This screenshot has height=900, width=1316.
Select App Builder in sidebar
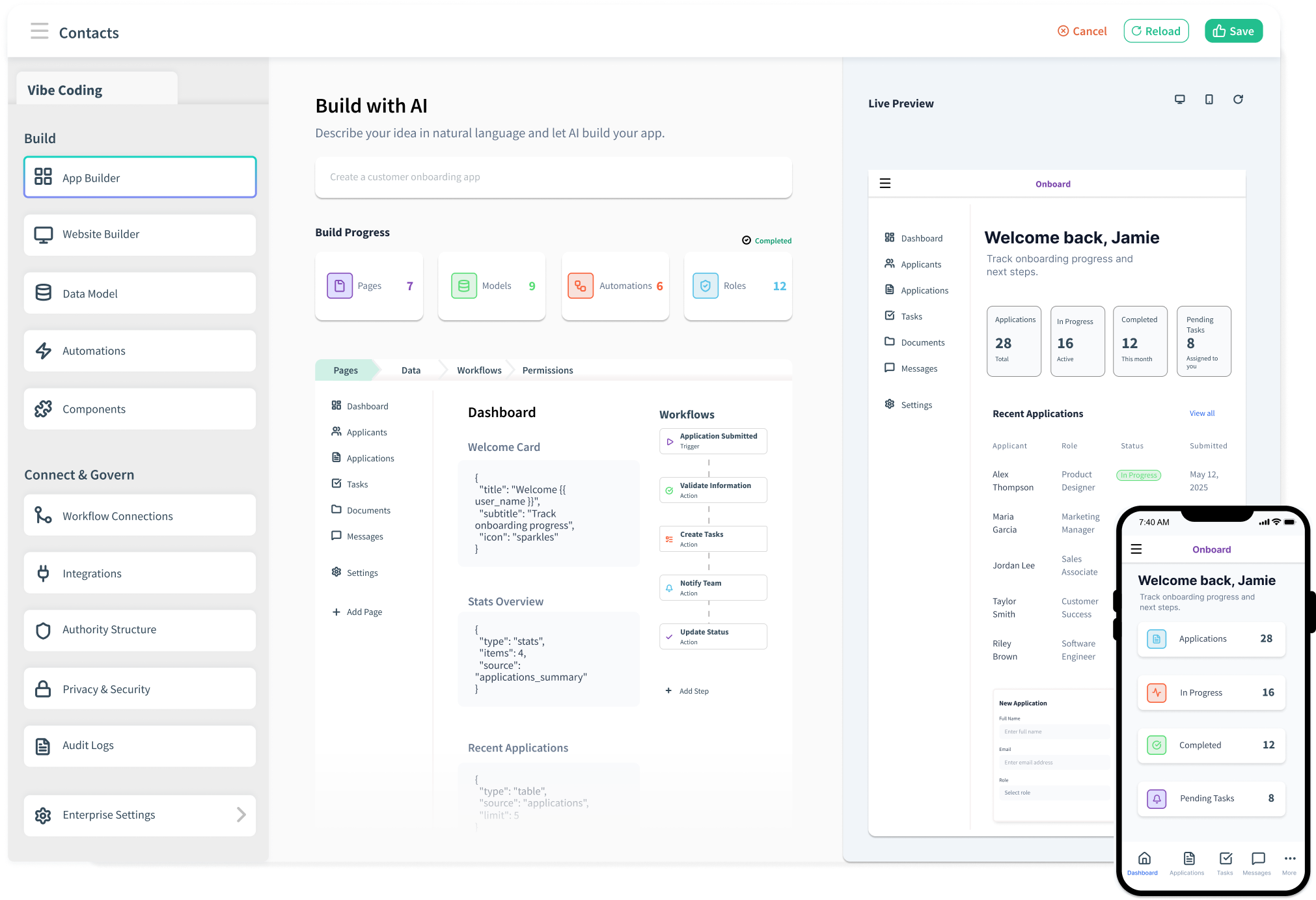(140, 177)
